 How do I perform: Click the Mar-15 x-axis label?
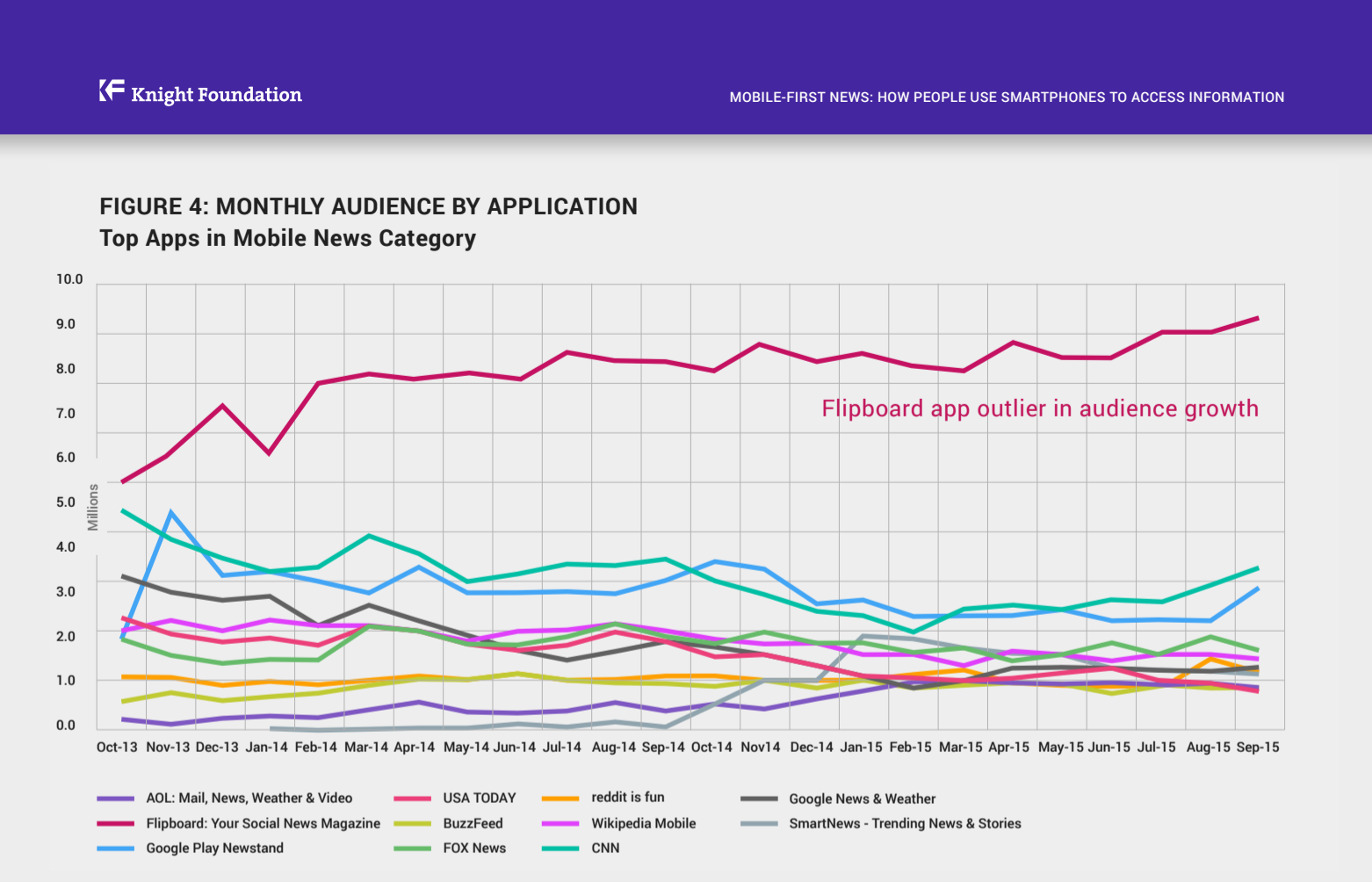[x=961, y=747]
